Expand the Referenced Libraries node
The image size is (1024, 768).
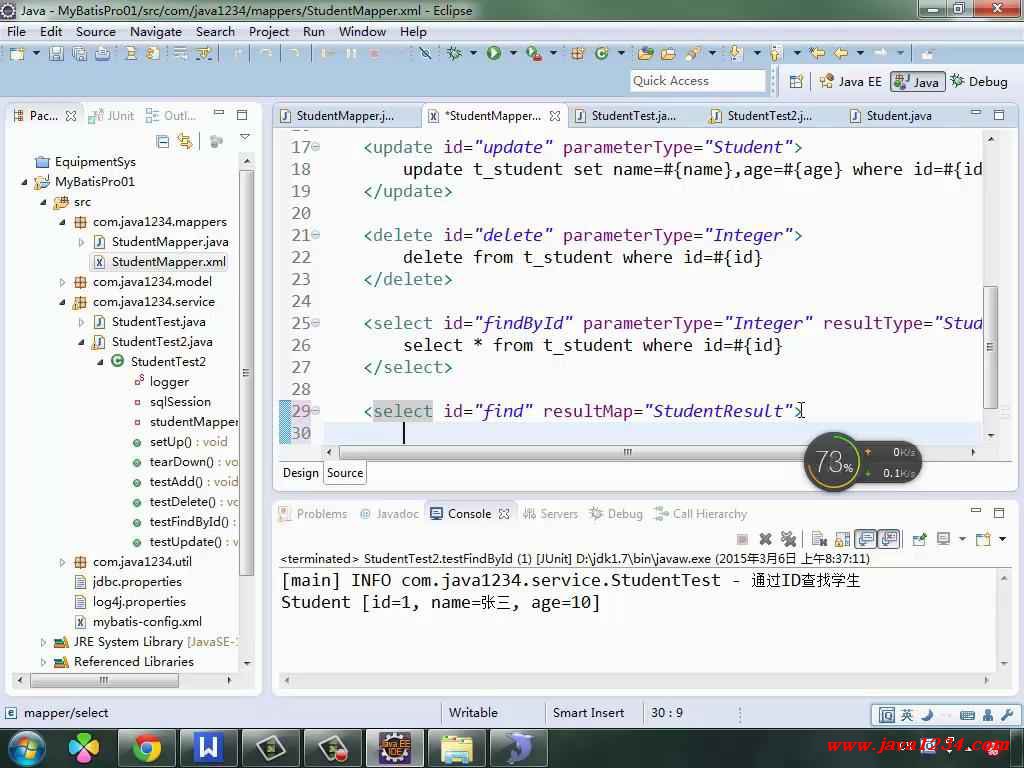pos(43,662)
